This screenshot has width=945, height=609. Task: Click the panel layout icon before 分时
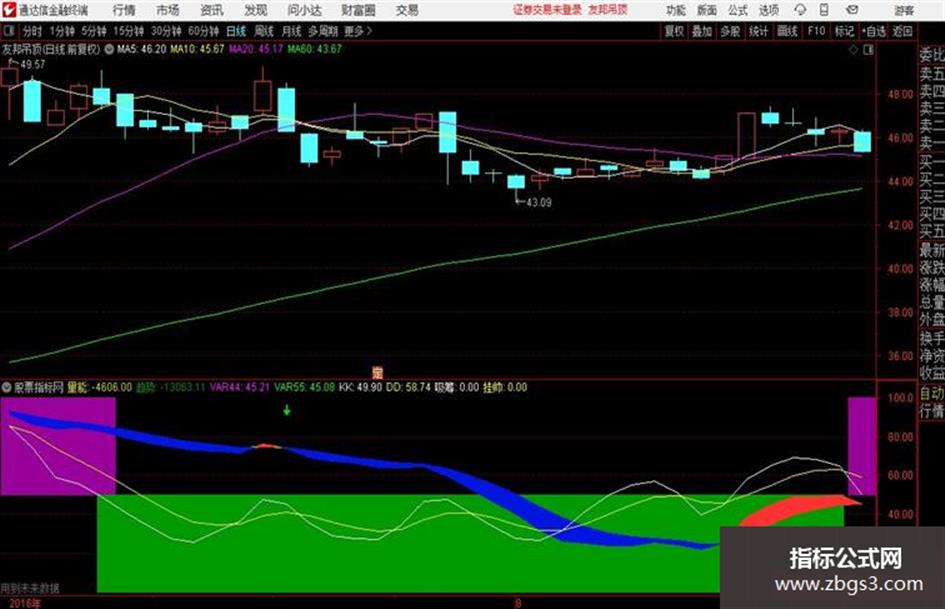(x=9, y=31)
